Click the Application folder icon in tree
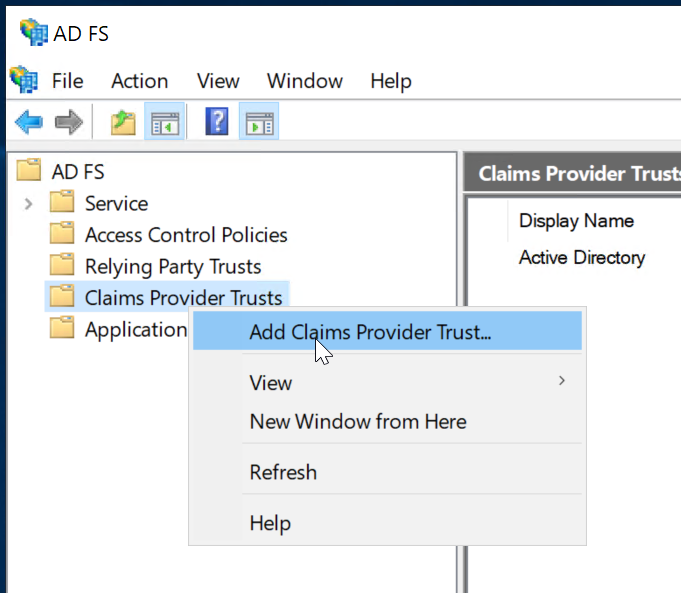 pyautogui.click(x=62, y=328)
